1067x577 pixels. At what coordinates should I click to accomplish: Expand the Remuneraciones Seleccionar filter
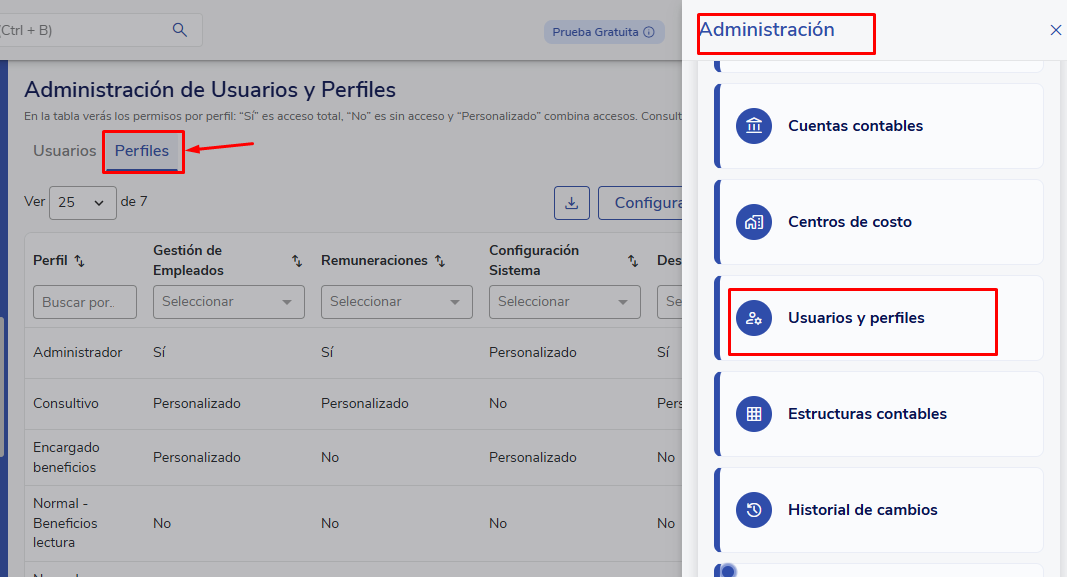click(x=397, y=301)
